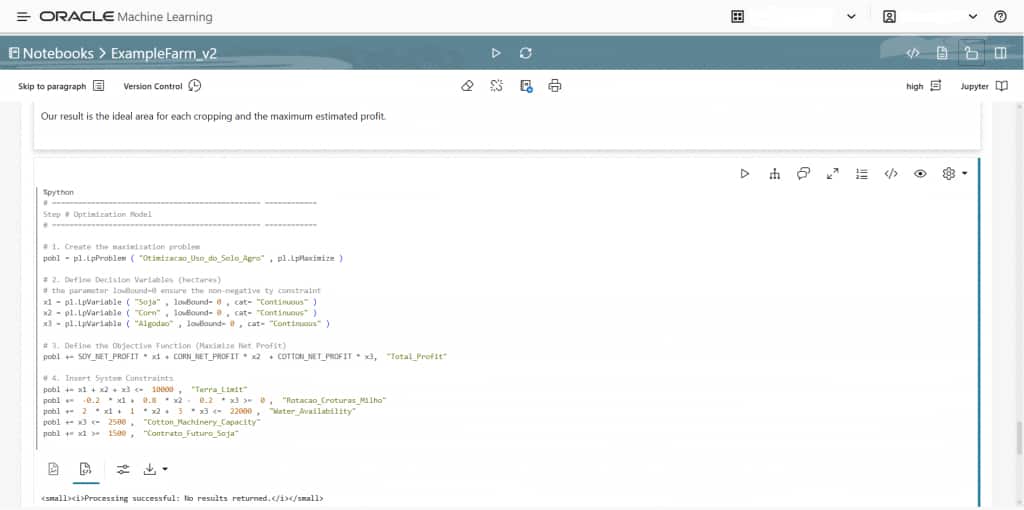This screenshot has height=510, width=1024.
Task: Toggle code editor visibility in paragraph
Action: point(891,174)
